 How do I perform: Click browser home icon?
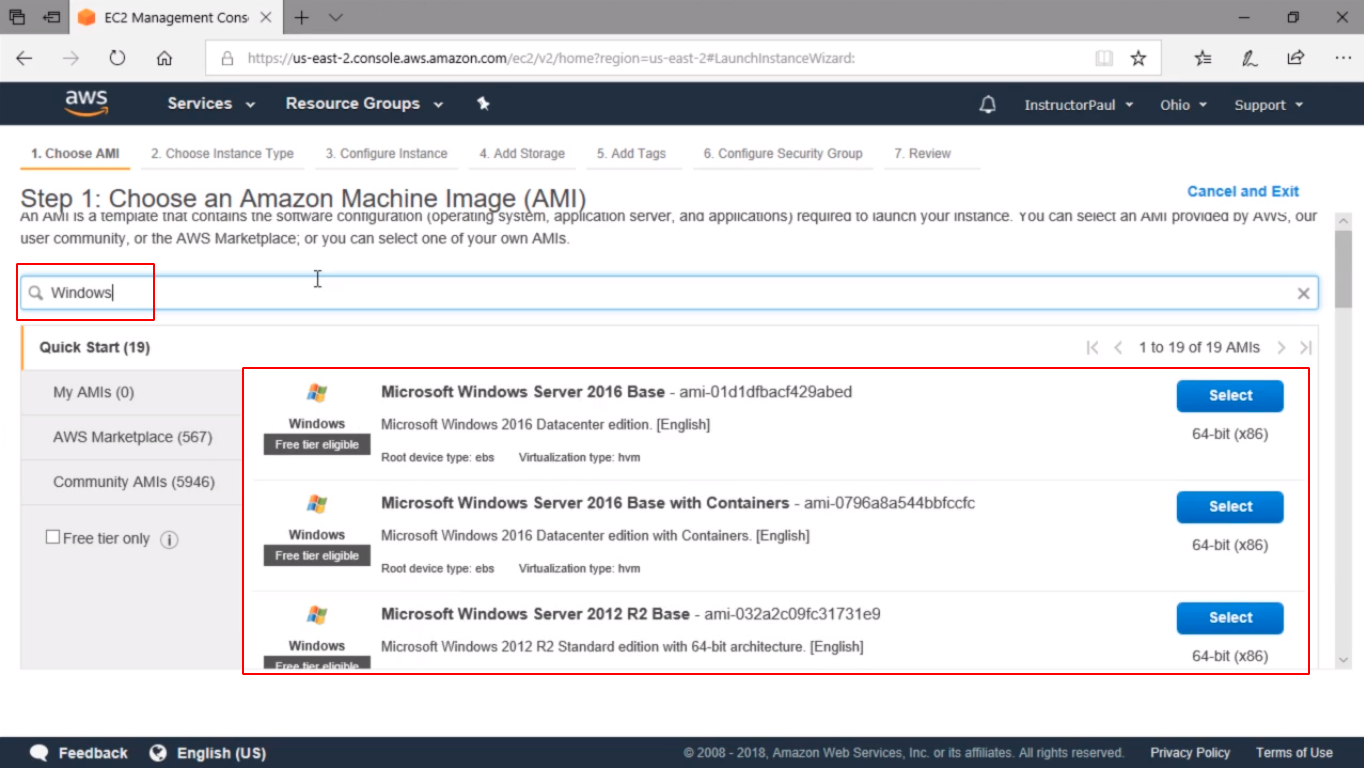click(164, 58)
